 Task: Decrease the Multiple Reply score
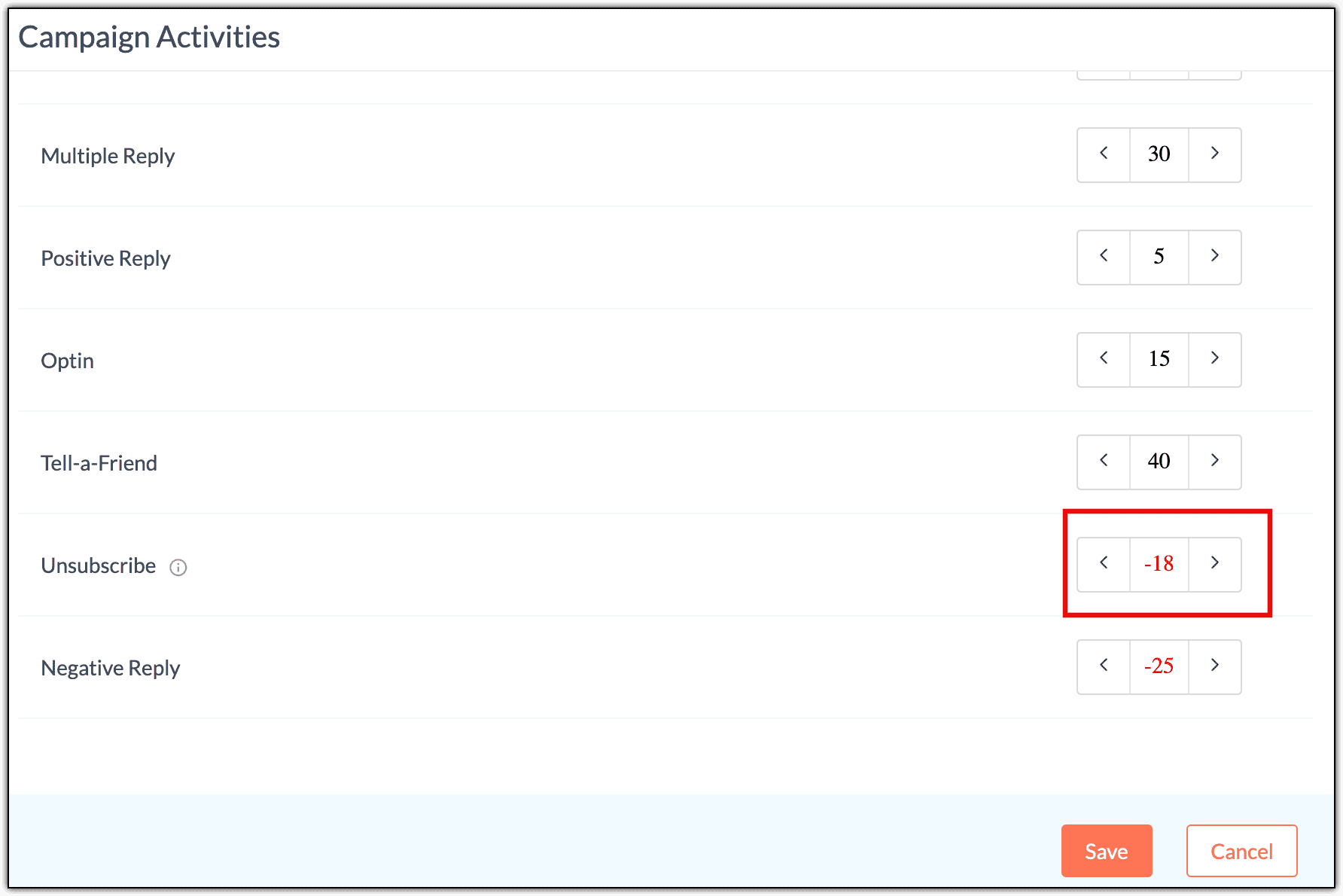[1104, 154]
